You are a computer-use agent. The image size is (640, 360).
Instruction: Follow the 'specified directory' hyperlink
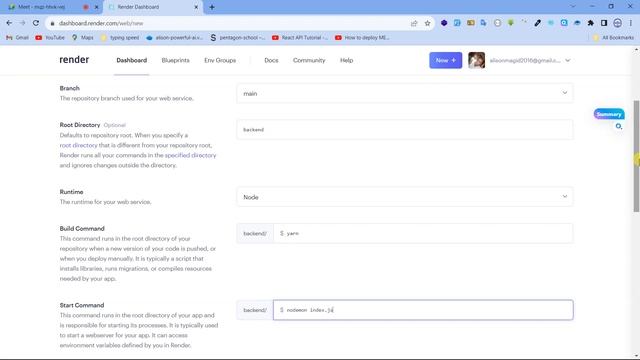click(191, 156)
